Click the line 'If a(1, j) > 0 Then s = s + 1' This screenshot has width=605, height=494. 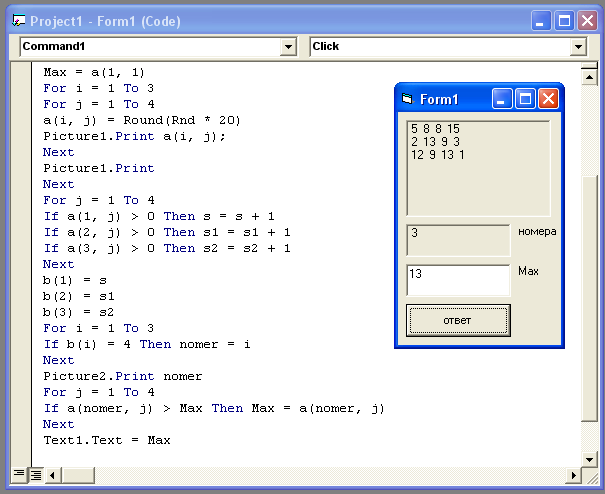point(159,217)
